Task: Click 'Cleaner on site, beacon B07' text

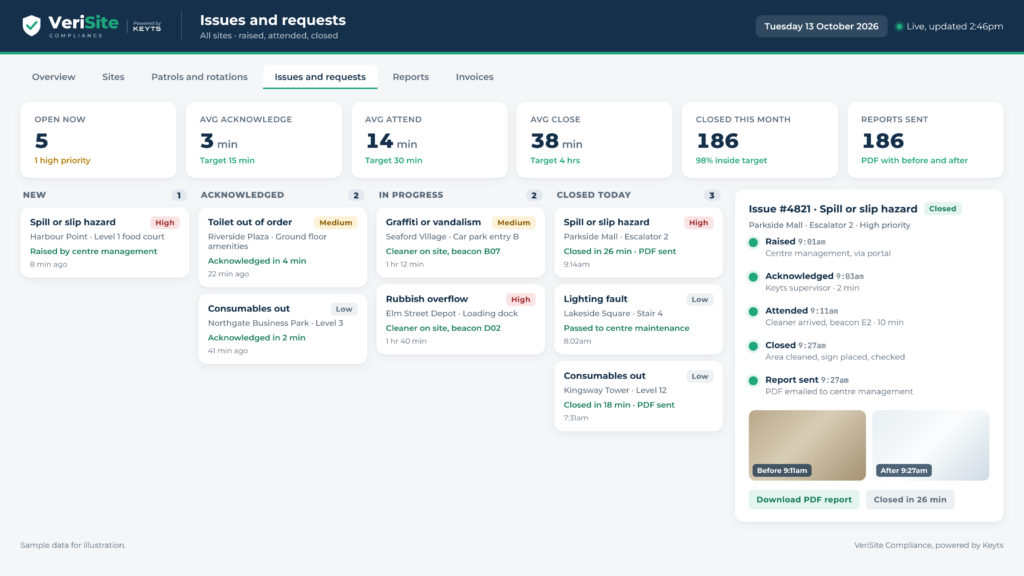Action: coord(443,251)
